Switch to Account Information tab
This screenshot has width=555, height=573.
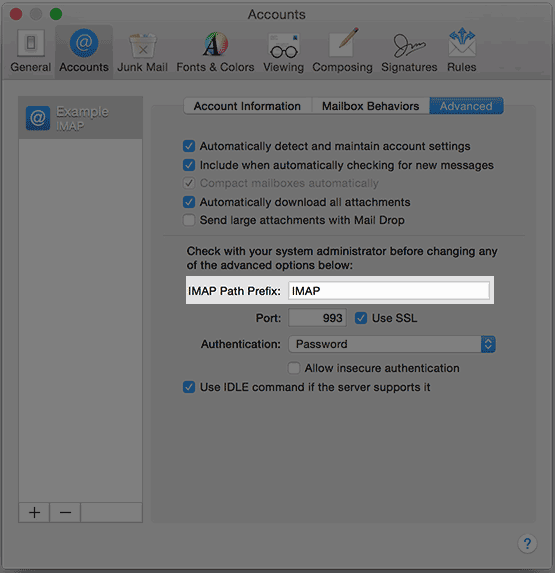tap(247, 106)
